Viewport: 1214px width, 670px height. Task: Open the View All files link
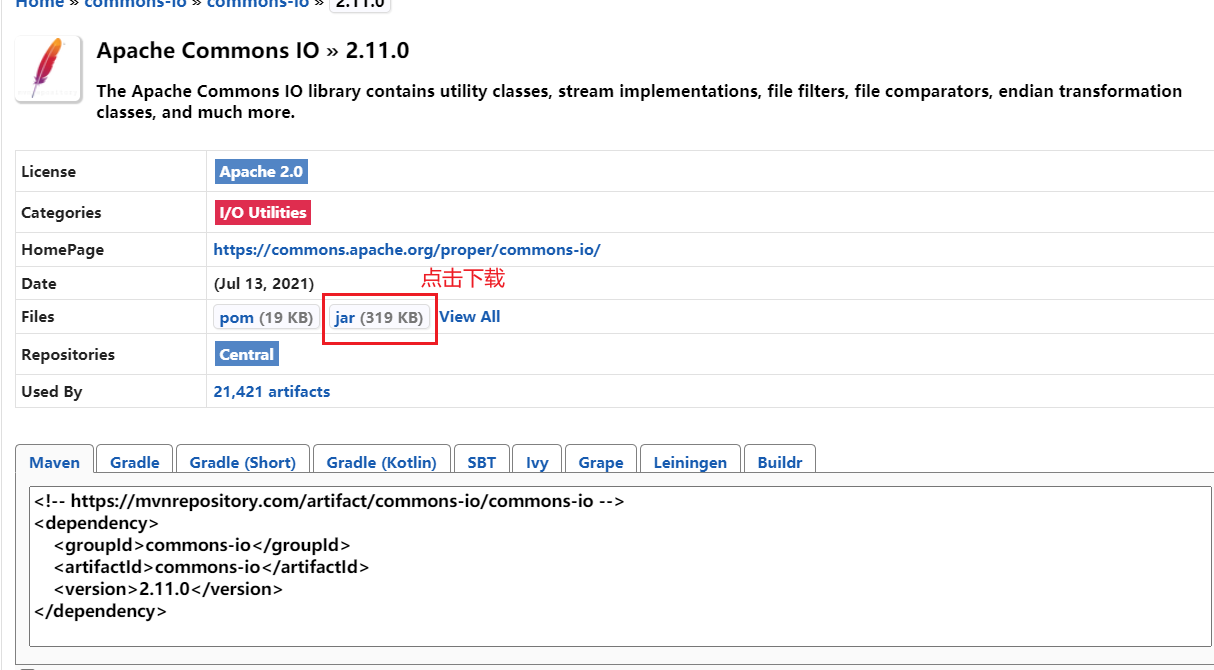(469, 317)
